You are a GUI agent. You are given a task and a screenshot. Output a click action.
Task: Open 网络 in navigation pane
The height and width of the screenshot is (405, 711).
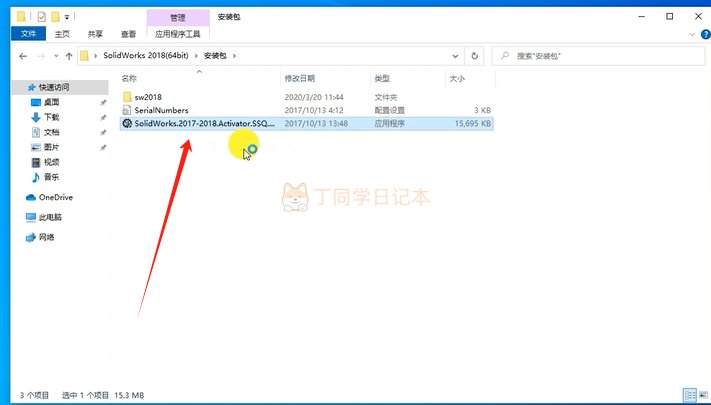tap(46, 237)
